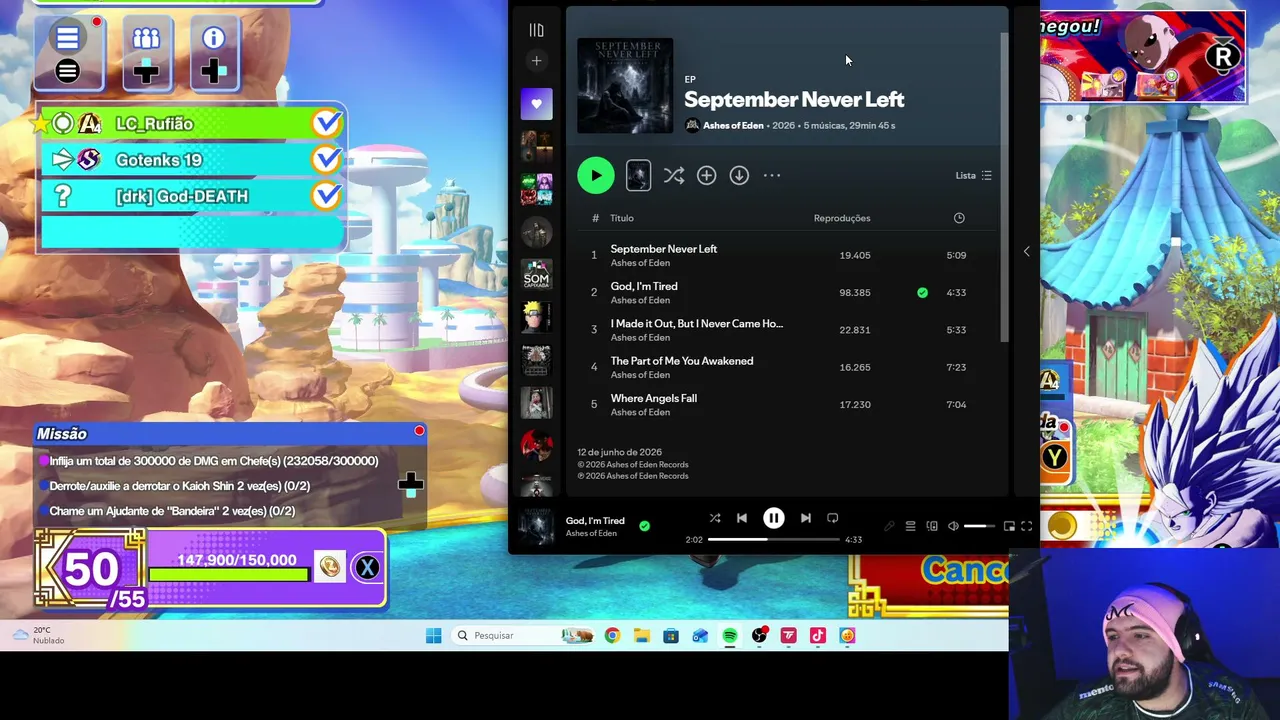Open the Naruto cover playlist in sidebar
1280x720 pixels.
pos(536,317)
